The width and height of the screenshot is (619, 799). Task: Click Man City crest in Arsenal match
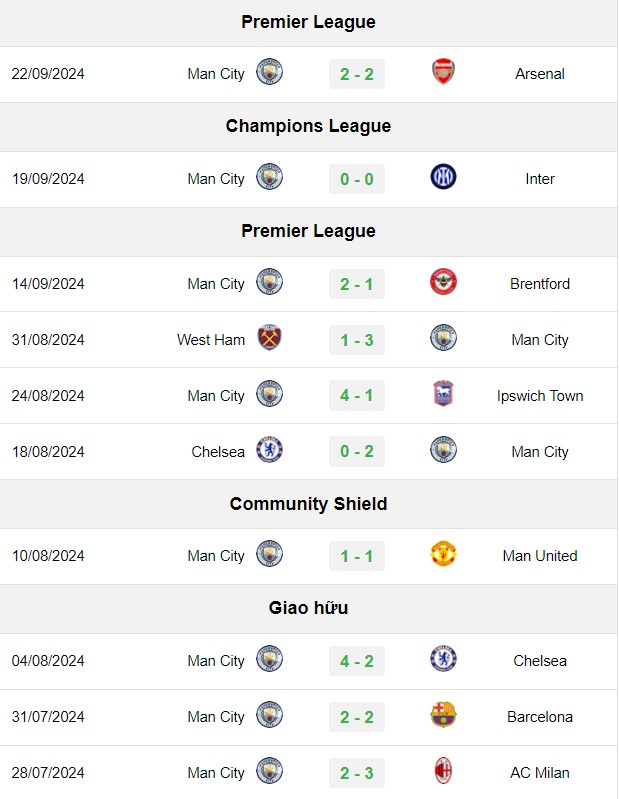coord(270,72)
